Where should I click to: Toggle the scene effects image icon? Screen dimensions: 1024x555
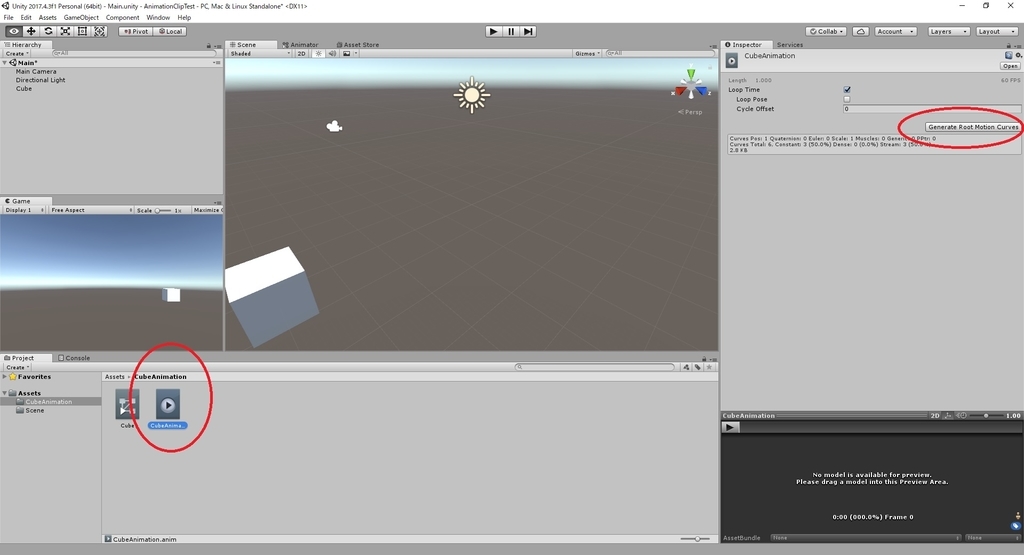tap(347, 54)
